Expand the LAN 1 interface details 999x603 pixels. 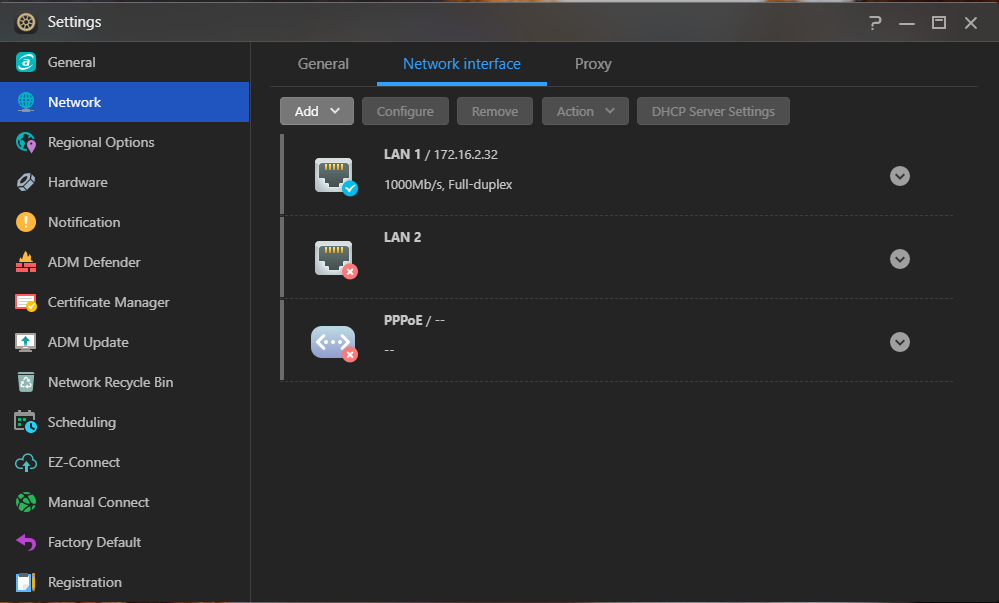click(x=900, y=176)
